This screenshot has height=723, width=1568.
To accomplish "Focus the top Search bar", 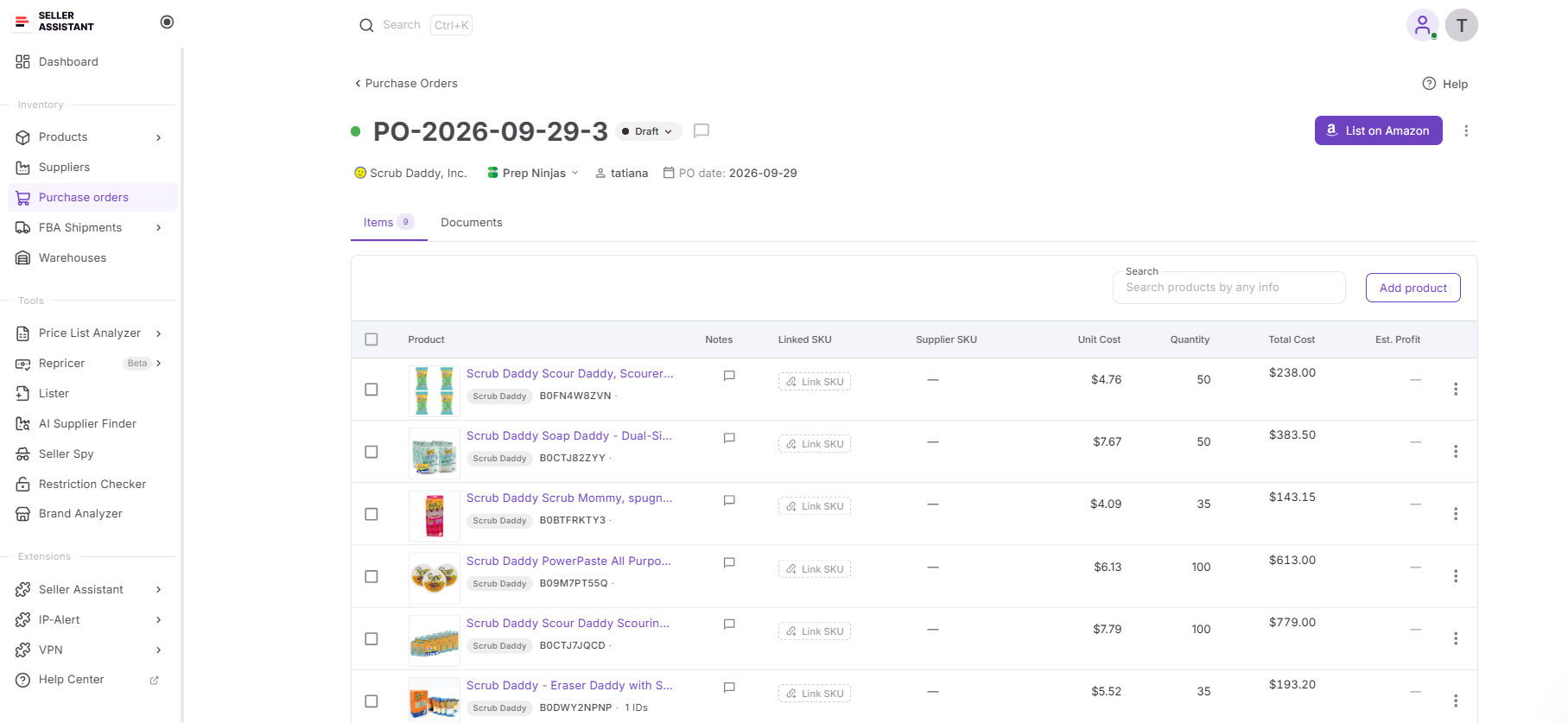I will pos(416,25).
